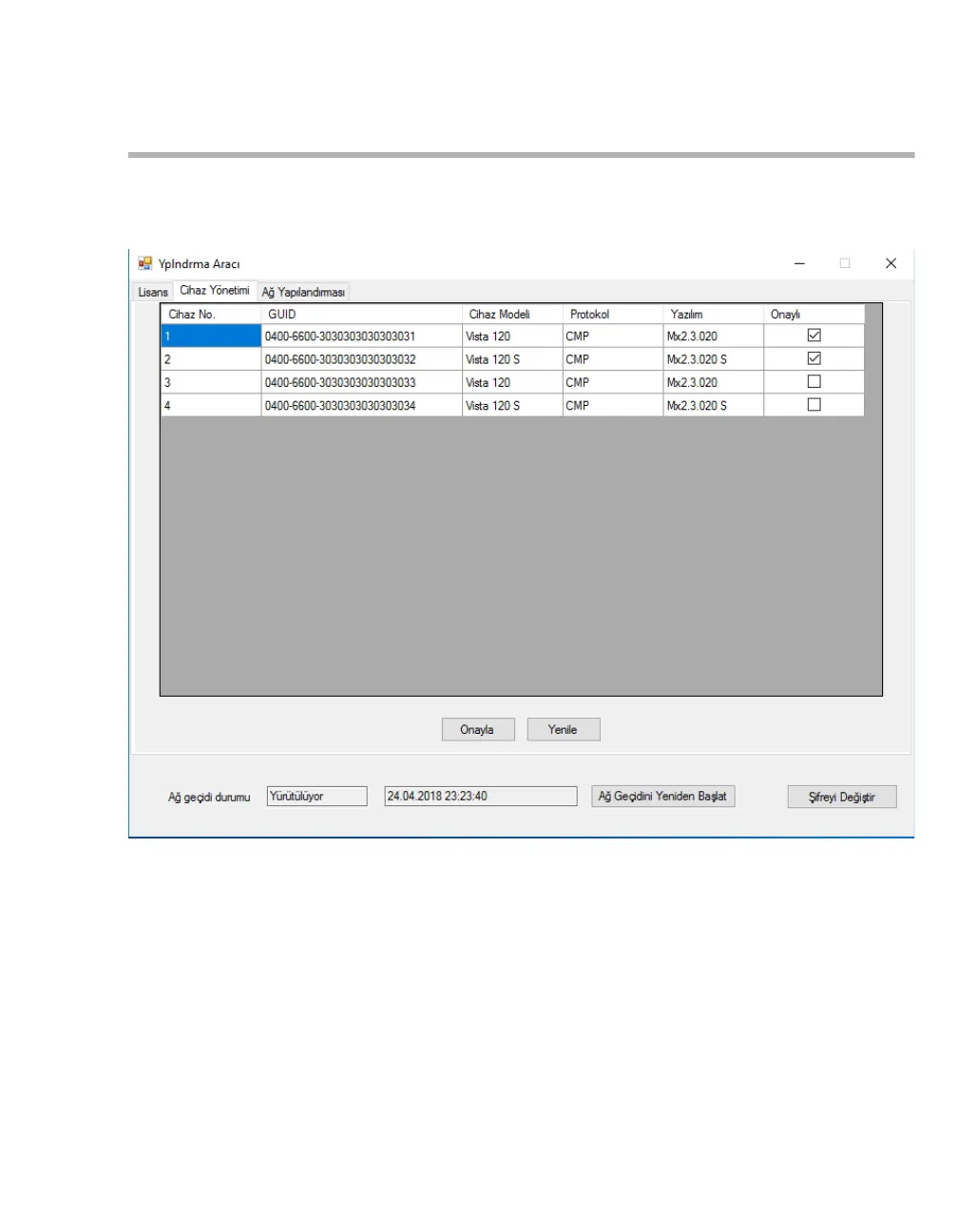Sort by the Cihaz Modeli column header
Image resolution: width=958 pixels, height=1232 pixels.
click(512, 314)
